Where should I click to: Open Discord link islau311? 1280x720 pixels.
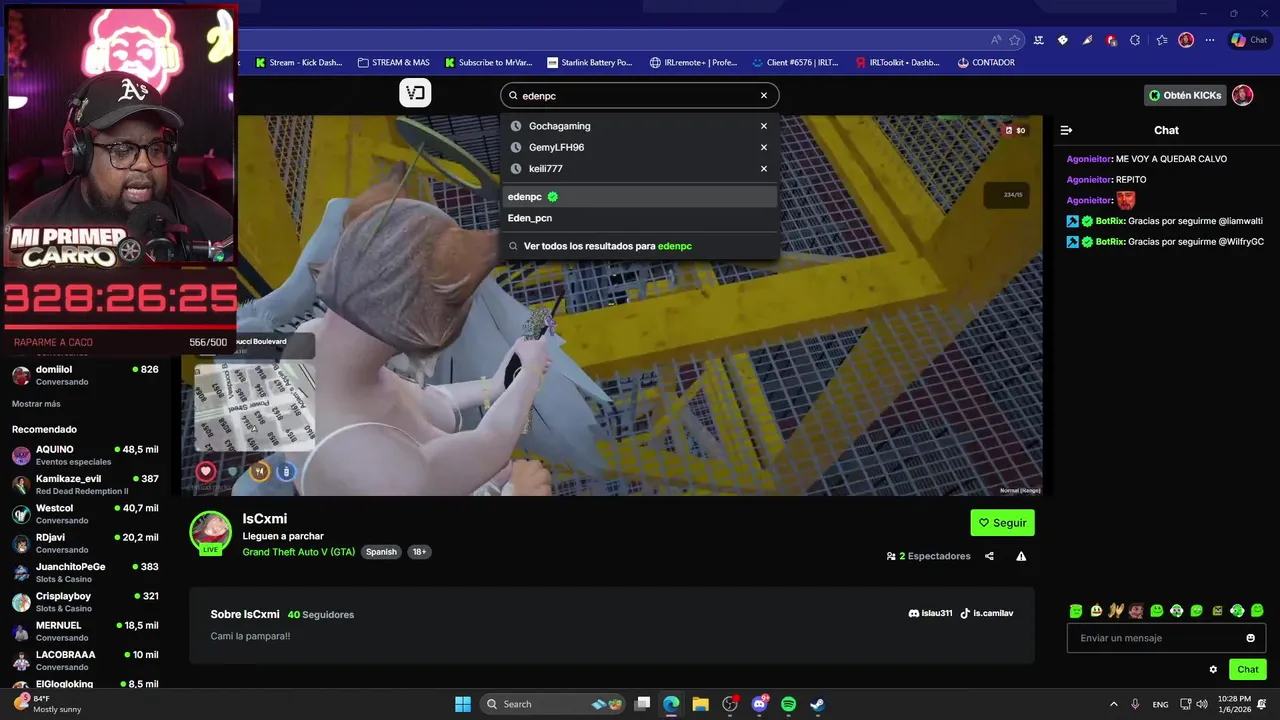[930, 613]
